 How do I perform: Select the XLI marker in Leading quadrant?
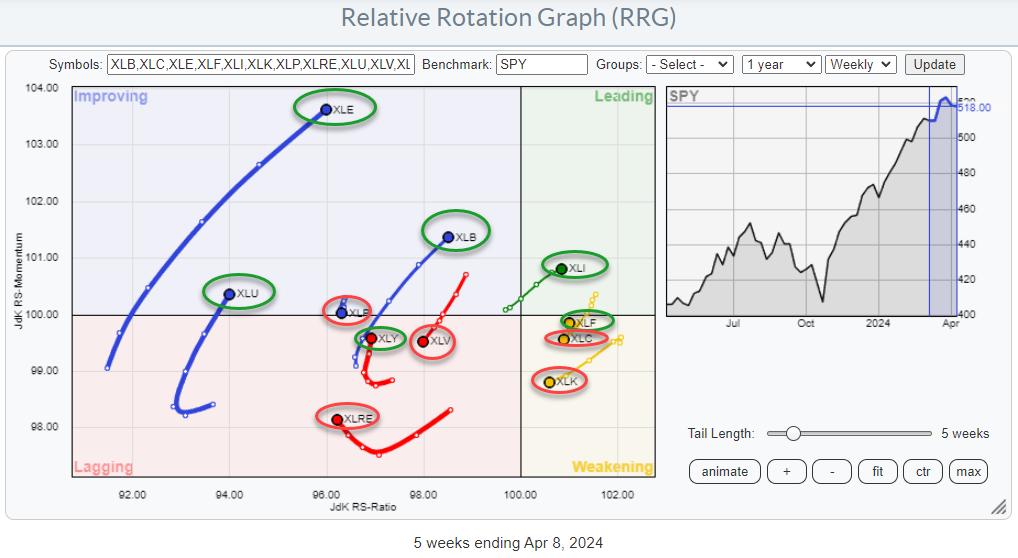(562, 269)
